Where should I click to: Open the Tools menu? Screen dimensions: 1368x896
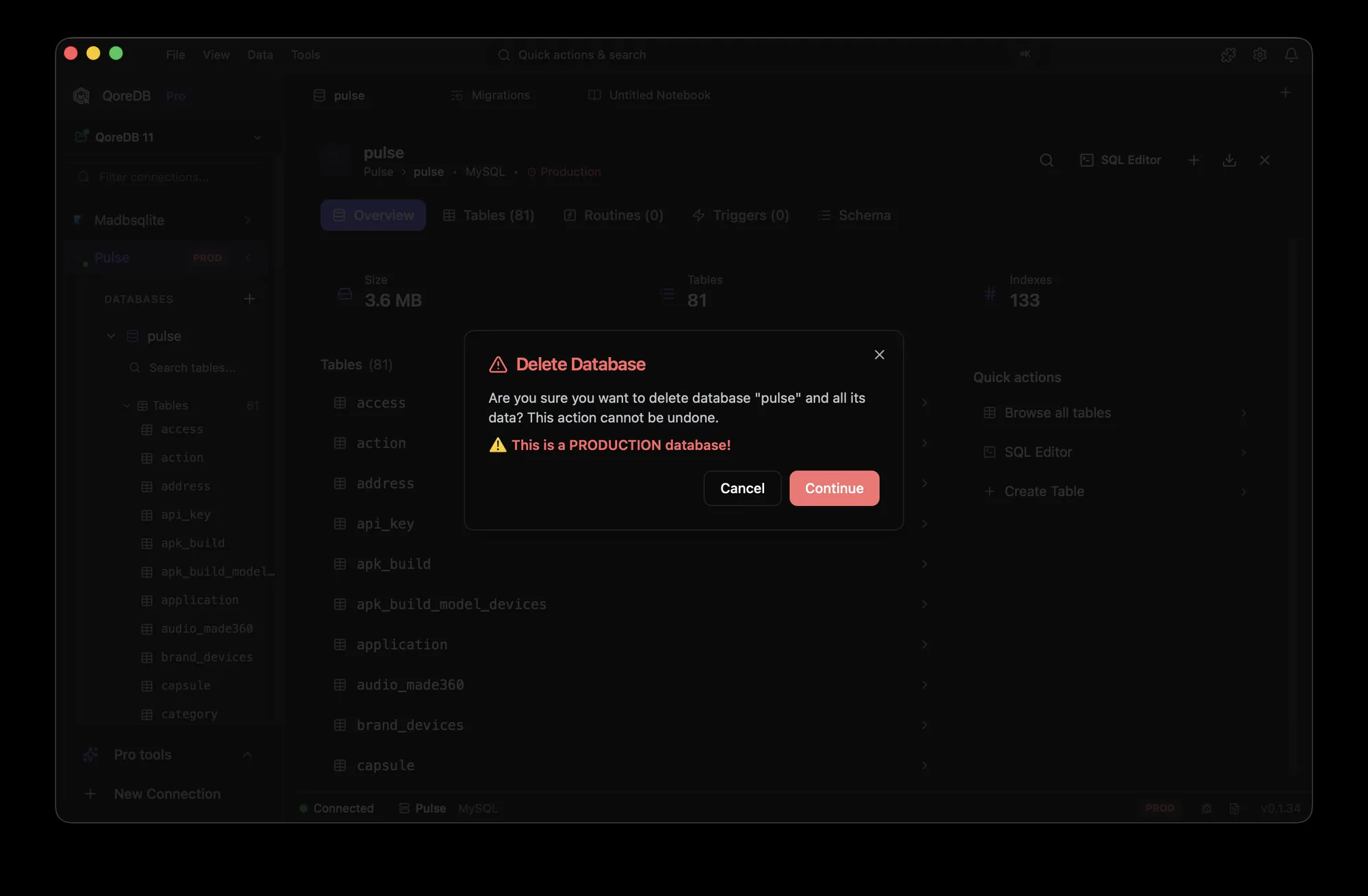[x=305, y=55]
